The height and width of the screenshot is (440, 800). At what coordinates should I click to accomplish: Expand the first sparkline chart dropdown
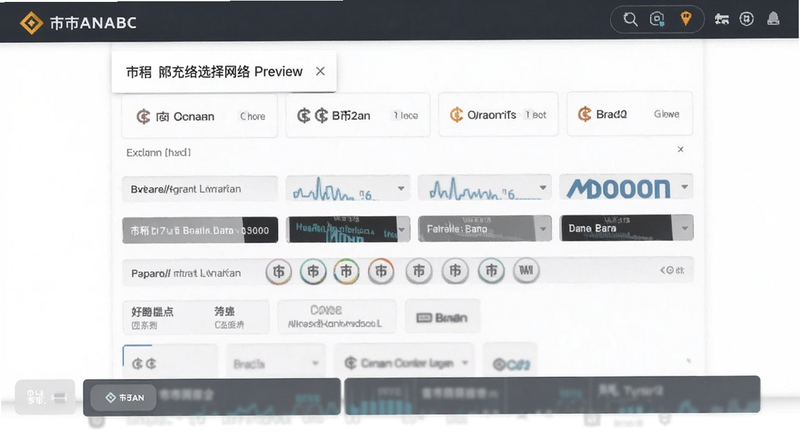401,188
